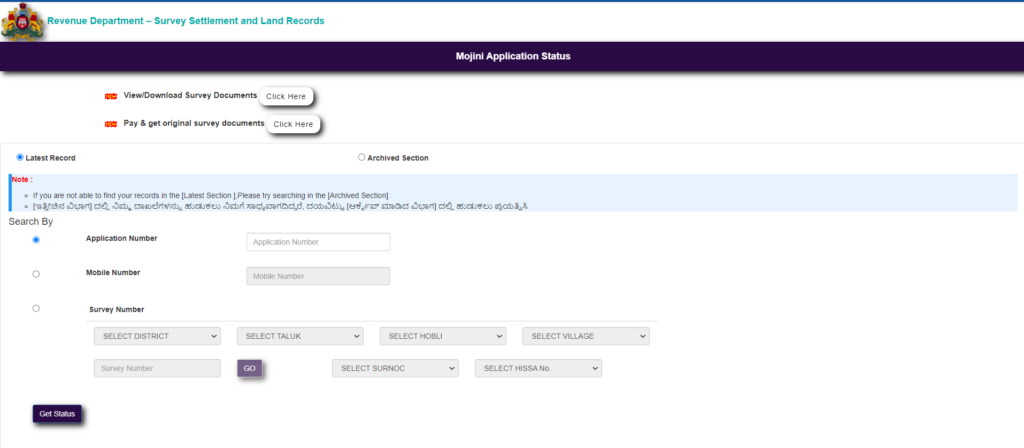This screenshot has height=448, width=1024.
Task: Select the Archived Section radio button
Action: (x=362, y=157)
